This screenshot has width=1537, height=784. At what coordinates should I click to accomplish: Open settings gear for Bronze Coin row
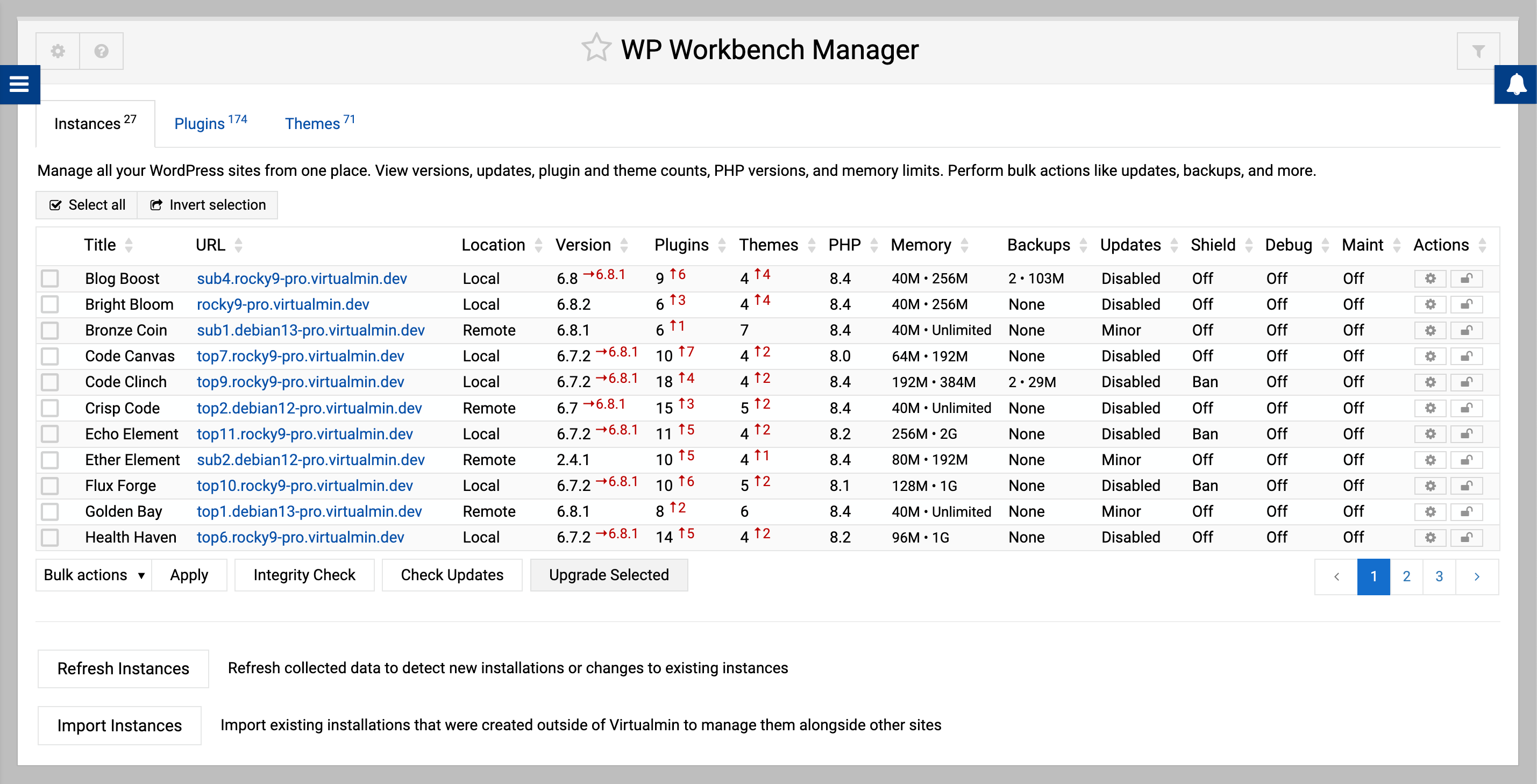click(x=1430, y=330)
